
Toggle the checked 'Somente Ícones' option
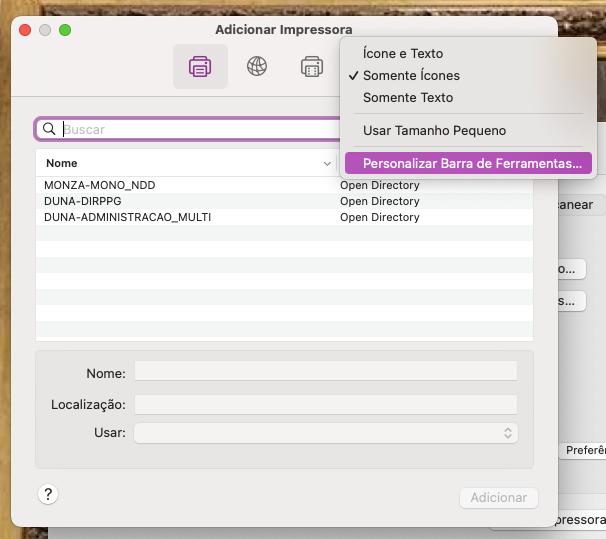coord(411,75)
